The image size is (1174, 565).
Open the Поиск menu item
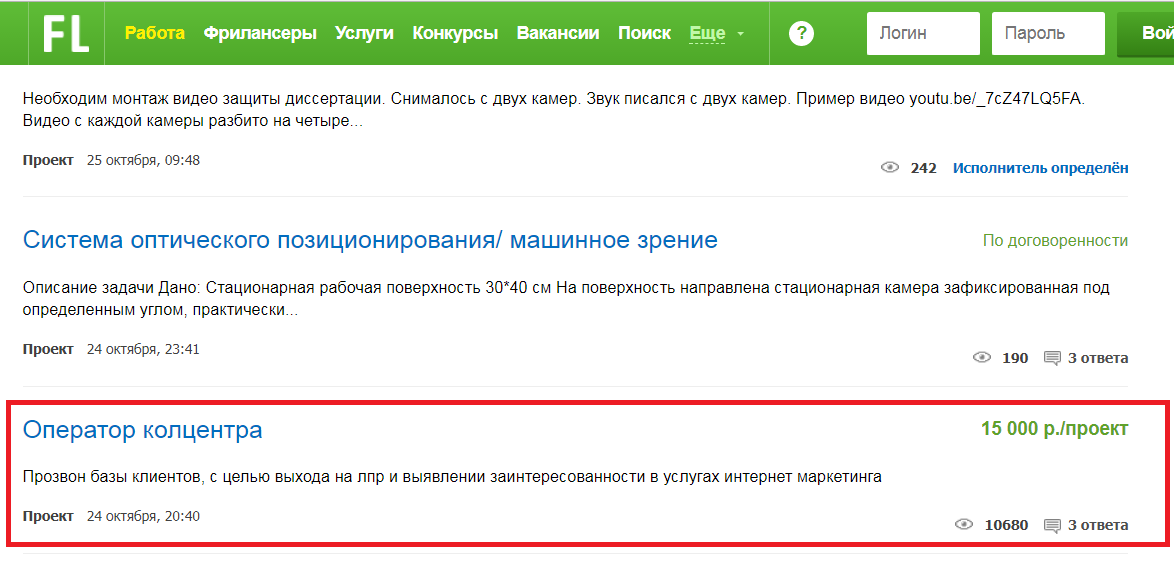pyautogui.click(x=645, y=33)
